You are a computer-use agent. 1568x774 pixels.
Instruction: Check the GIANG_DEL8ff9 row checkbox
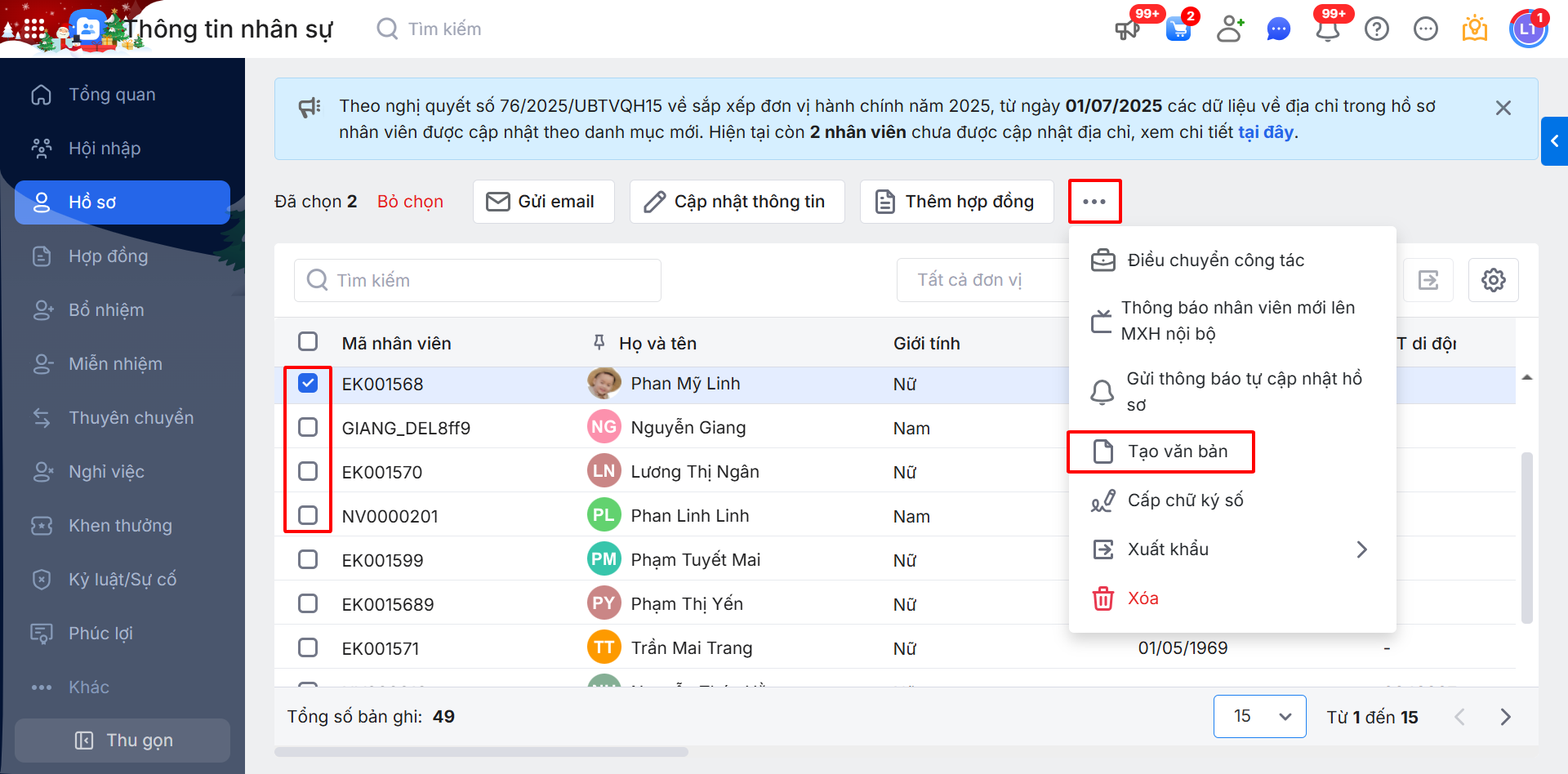[x=308, y=428]
